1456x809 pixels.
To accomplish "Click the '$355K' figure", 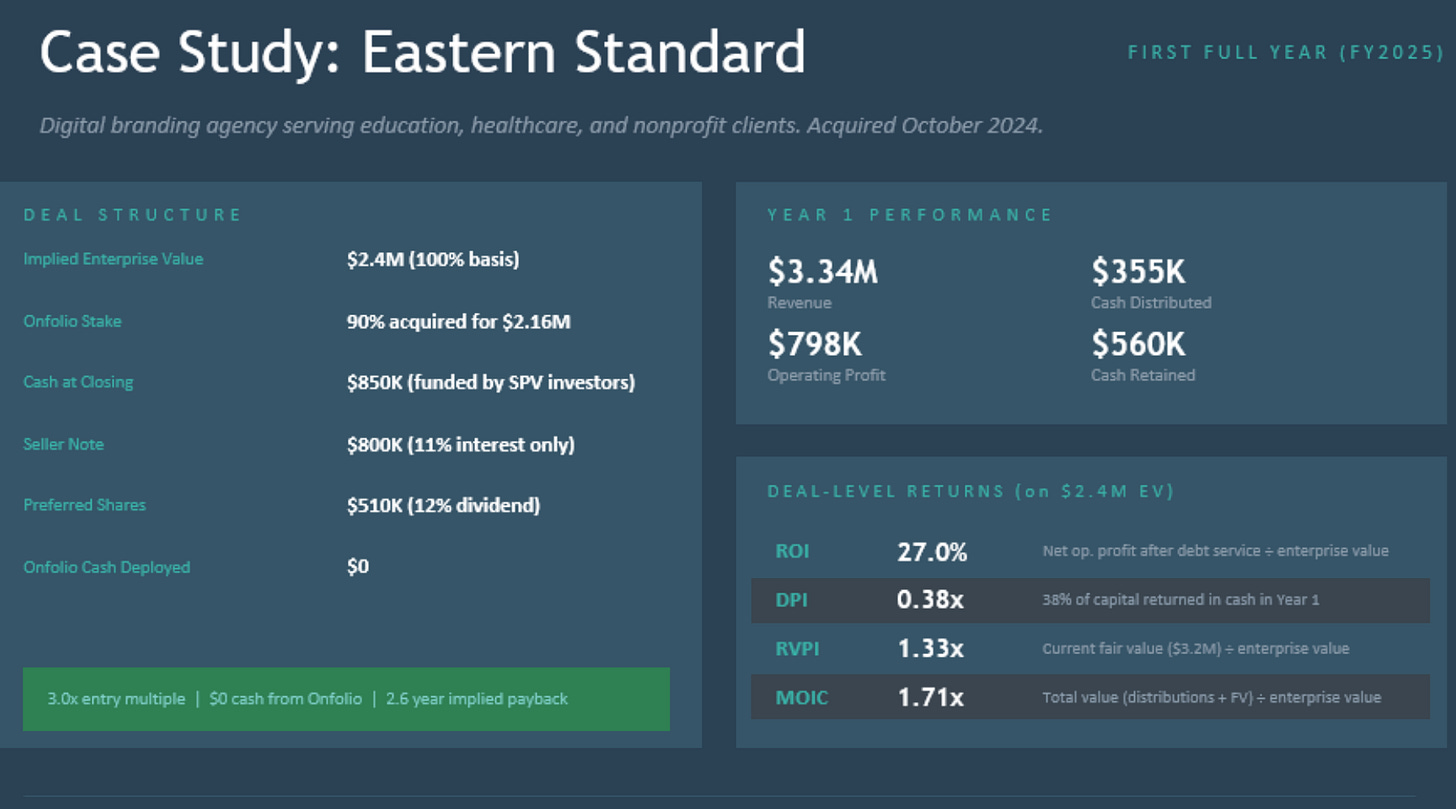I will [1138, 271].
